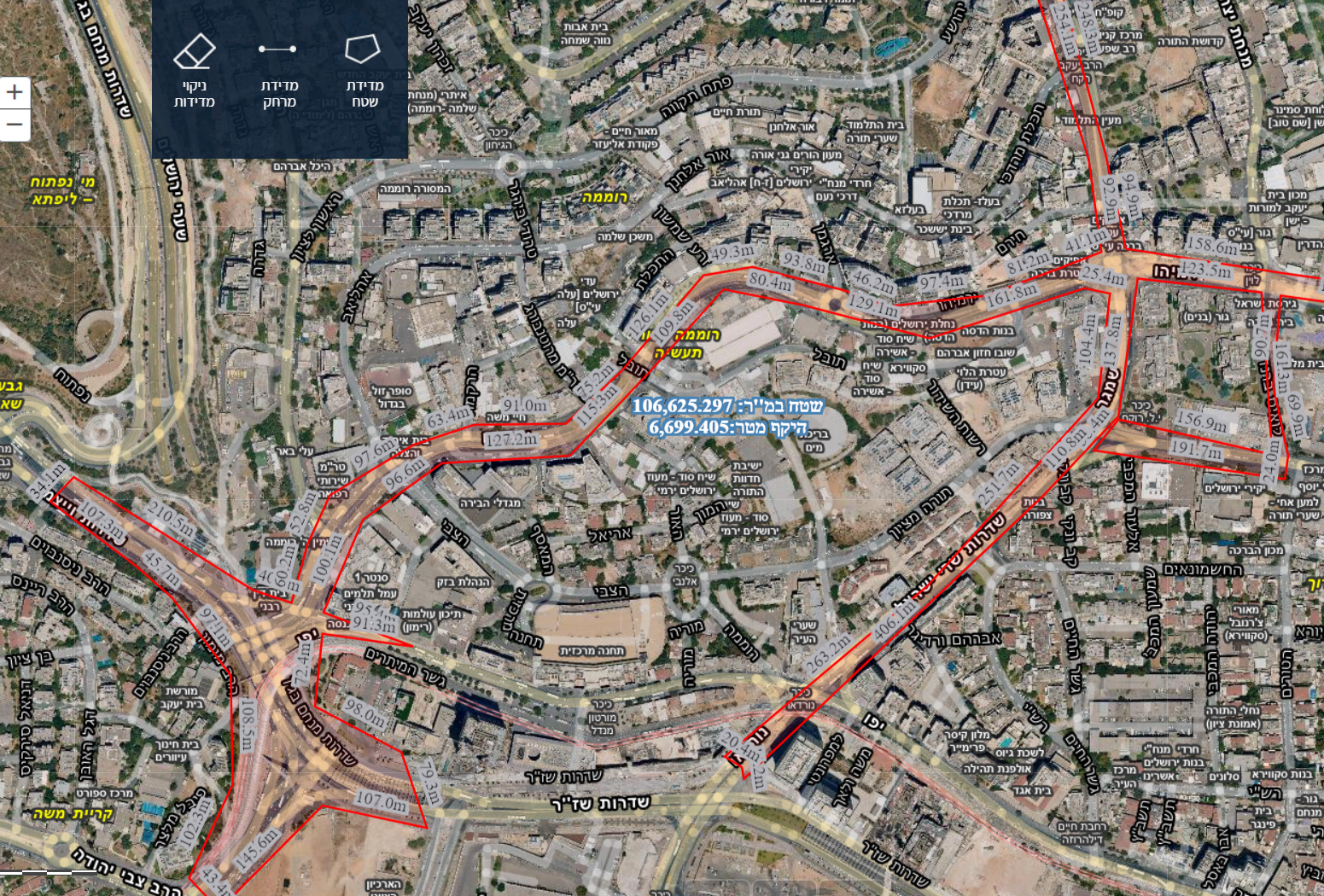The height and width of the screenshot is (896, 1324).
Task: Click the ניקוי מדידות label
Action: (194, 94)
